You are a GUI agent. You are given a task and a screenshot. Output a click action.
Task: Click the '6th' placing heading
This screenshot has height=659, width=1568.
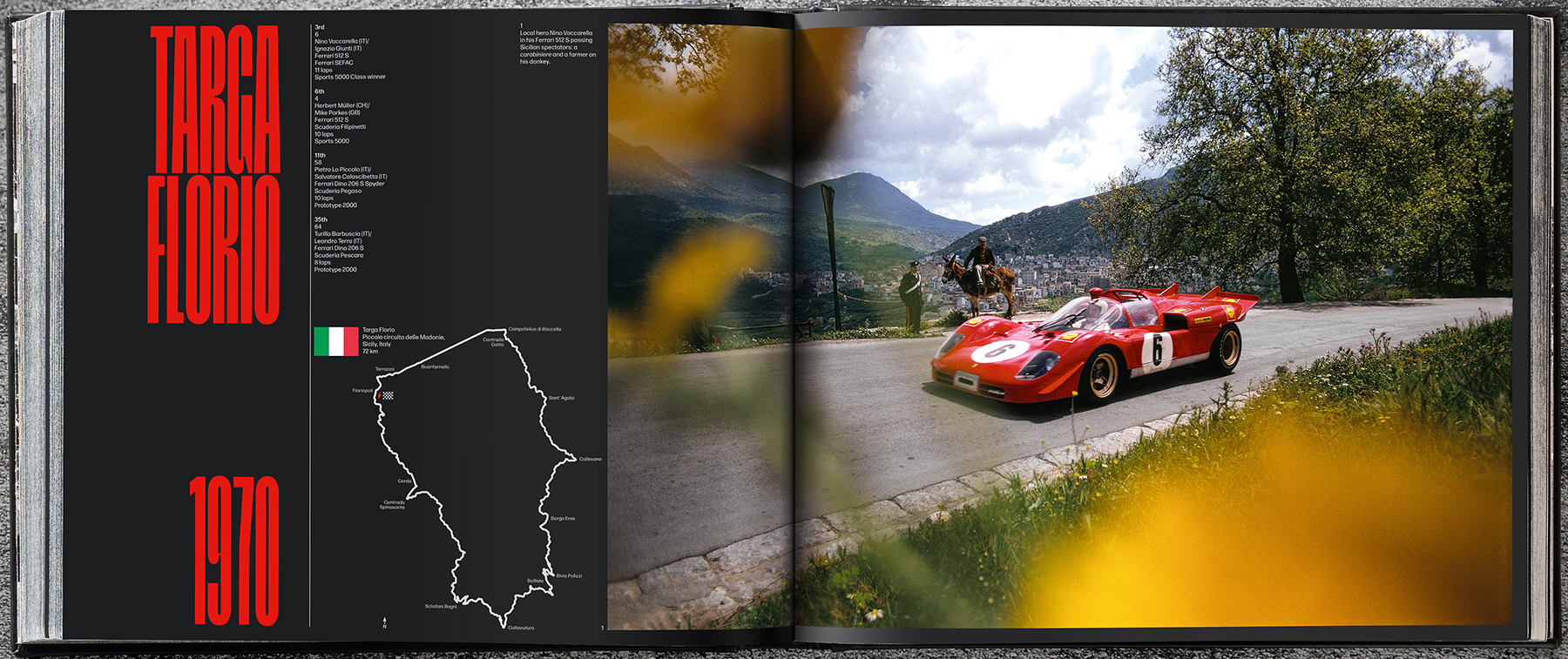tap(320, 91)
